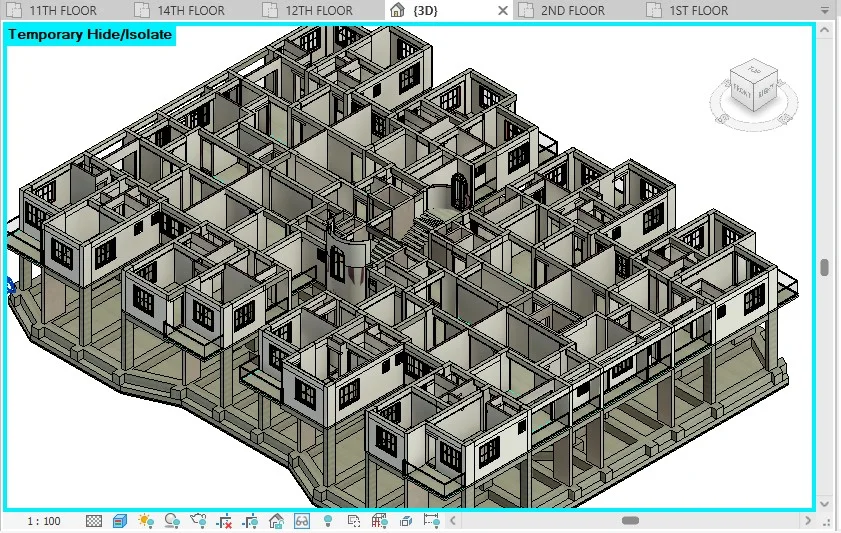Show or hide the crop region
The image size is (841, 533).
tap(250, 521)
